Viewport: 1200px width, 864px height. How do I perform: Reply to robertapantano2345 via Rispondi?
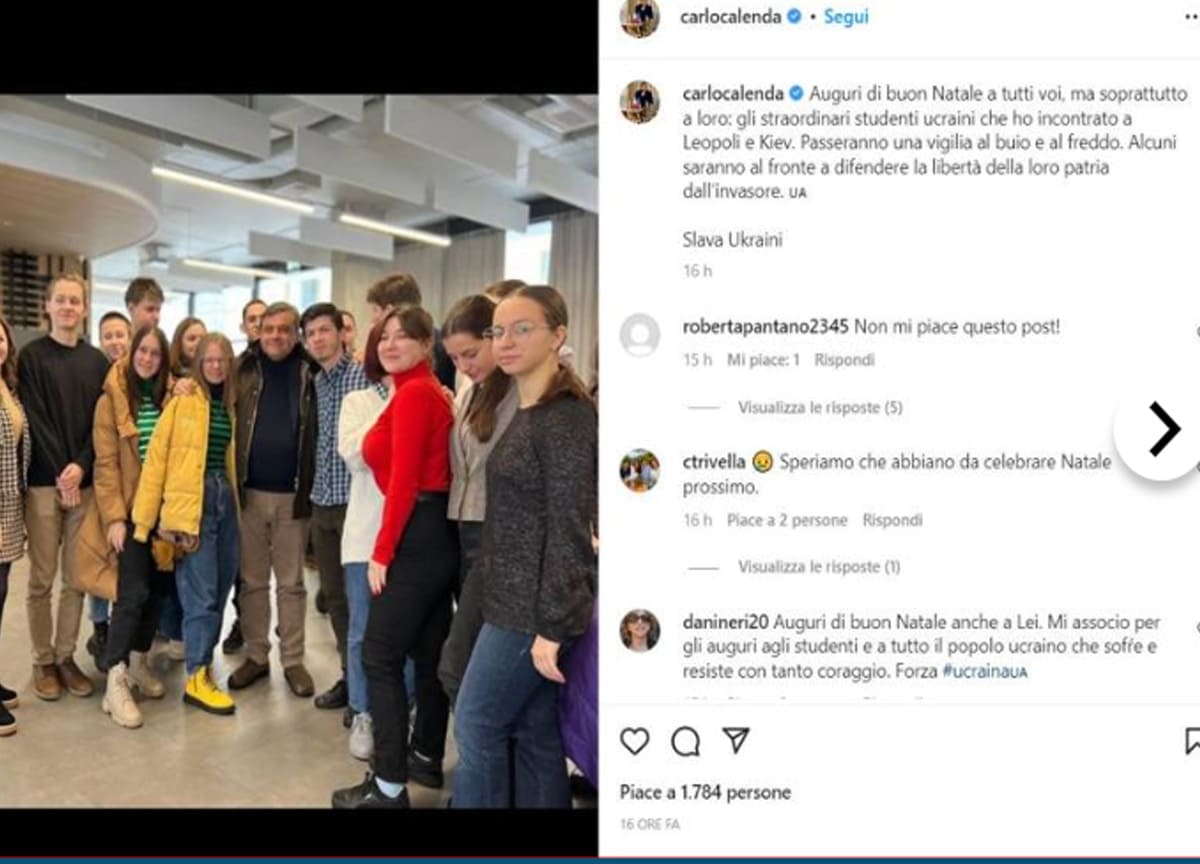(846, 360)
